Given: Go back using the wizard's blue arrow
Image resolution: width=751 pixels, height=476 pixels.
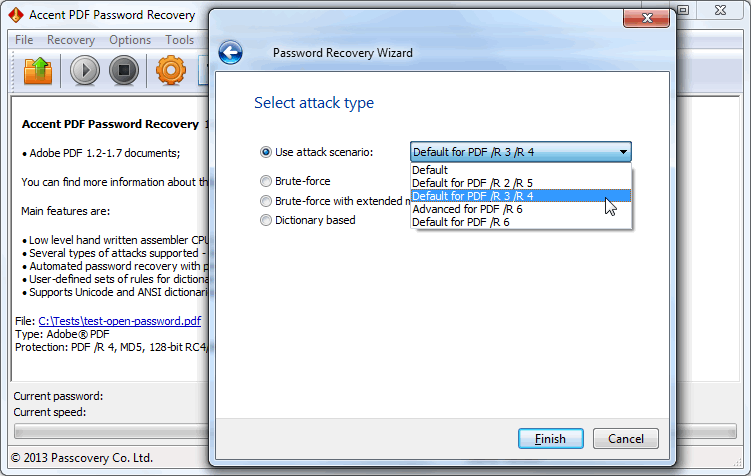Looking at the screenshot, I should click(x=230, y=52).
